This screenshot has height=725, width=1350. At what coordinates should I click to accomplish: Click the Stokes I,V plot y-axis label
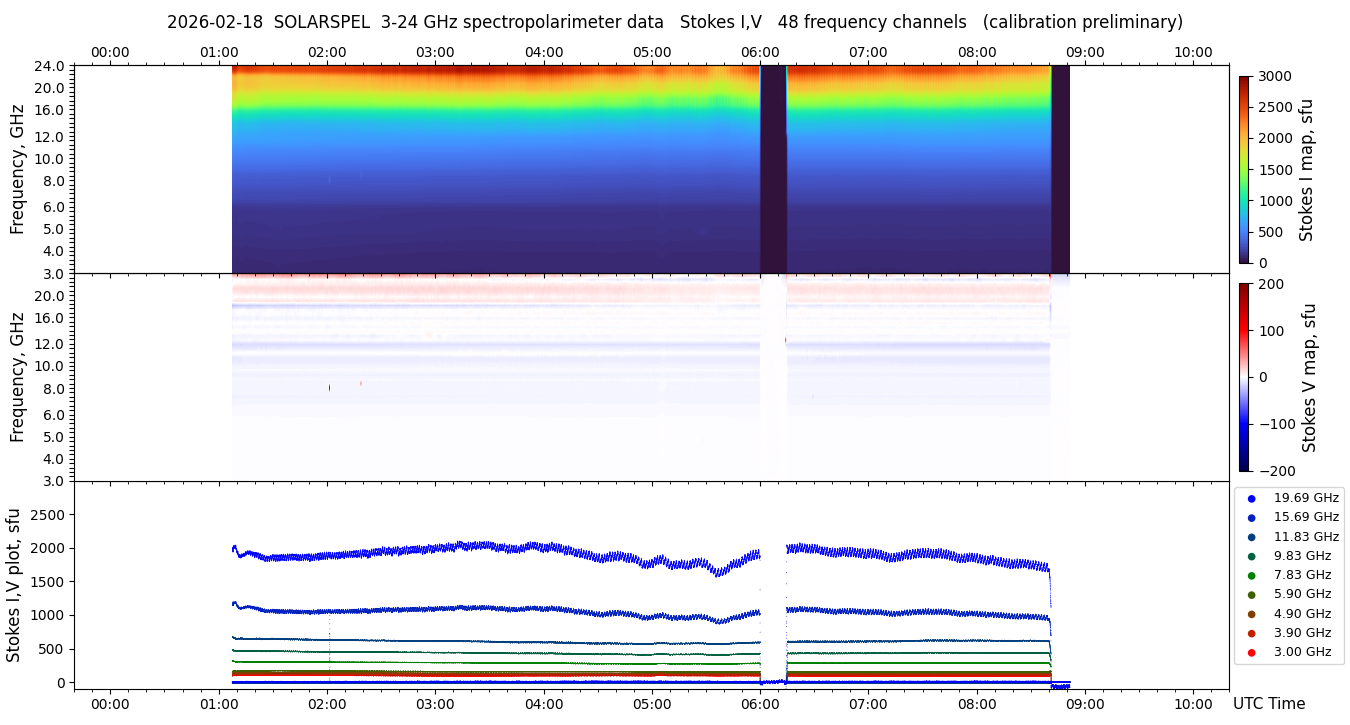pos(14,585)
